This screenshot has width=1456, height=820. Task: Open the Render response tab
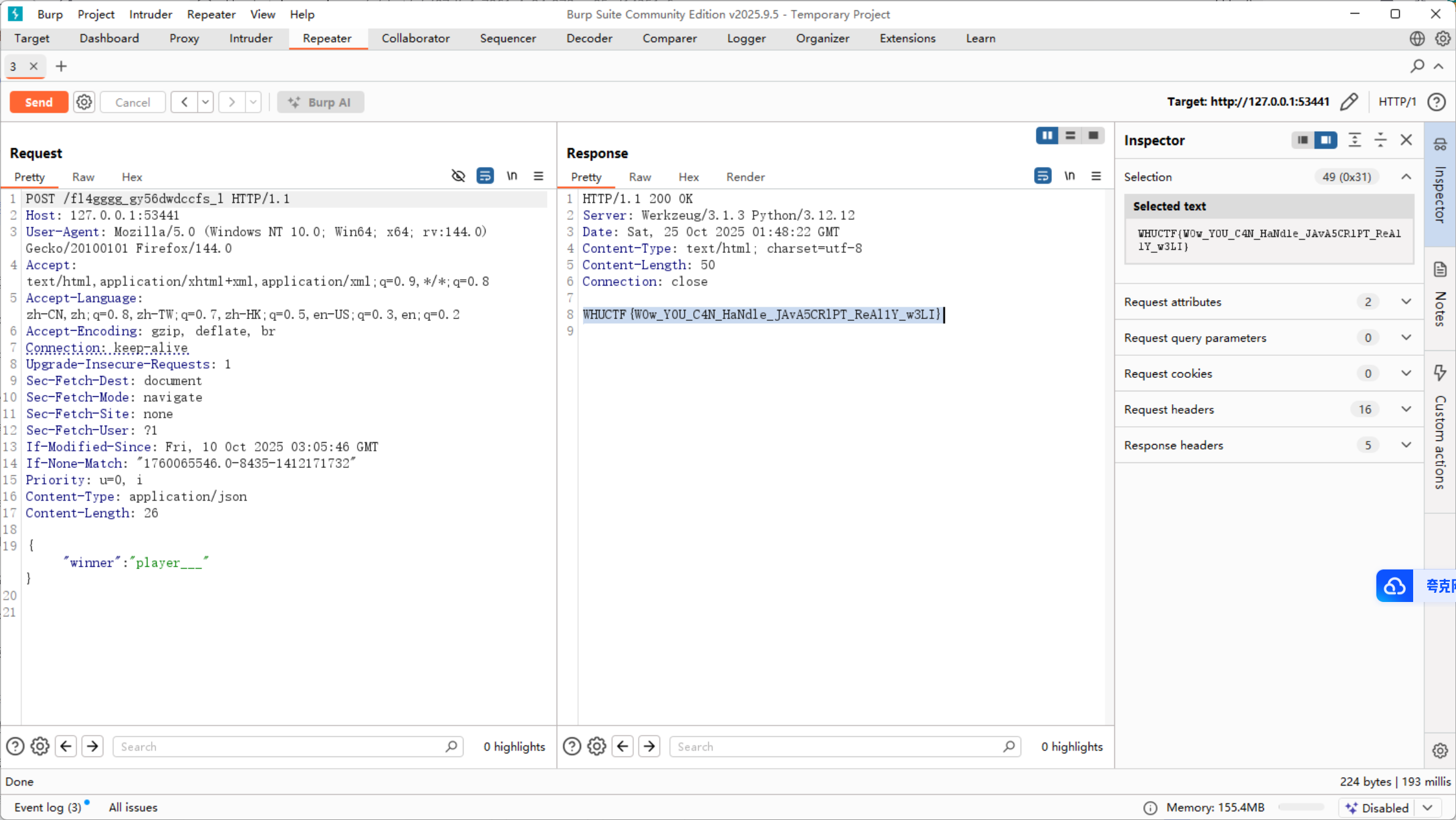(745, 177)
